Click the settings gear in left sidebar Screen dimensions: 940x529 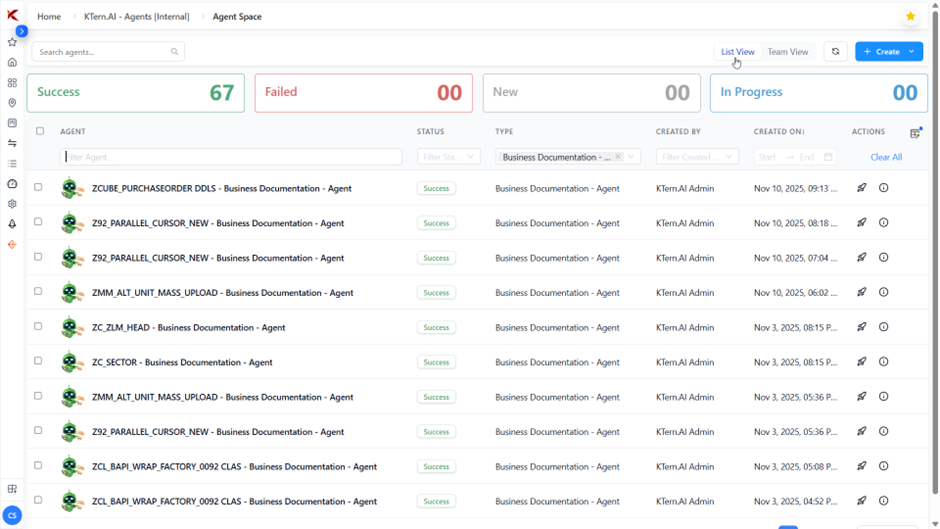tap(12, 204)
